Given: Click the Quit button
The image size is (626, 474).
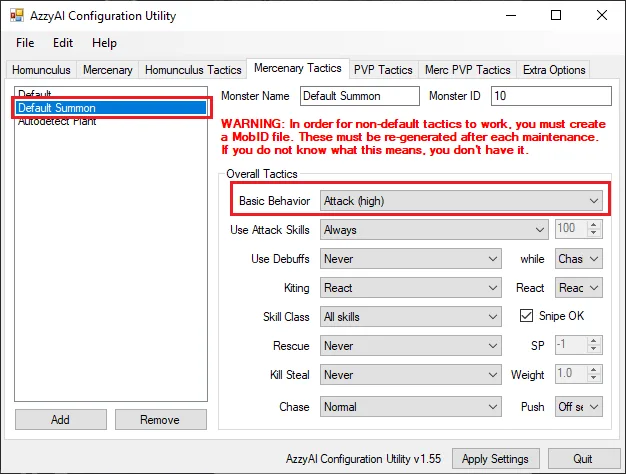Looking at the screenshot, I should pos(583,459).
